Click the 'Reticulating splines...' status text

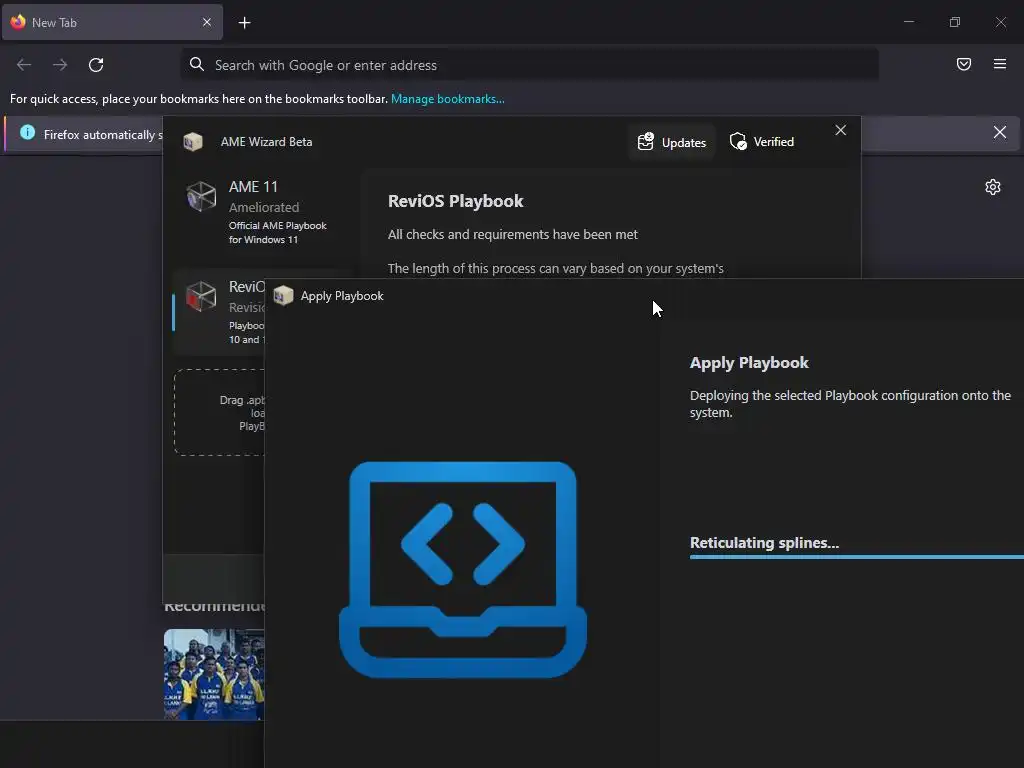point(764,543)
